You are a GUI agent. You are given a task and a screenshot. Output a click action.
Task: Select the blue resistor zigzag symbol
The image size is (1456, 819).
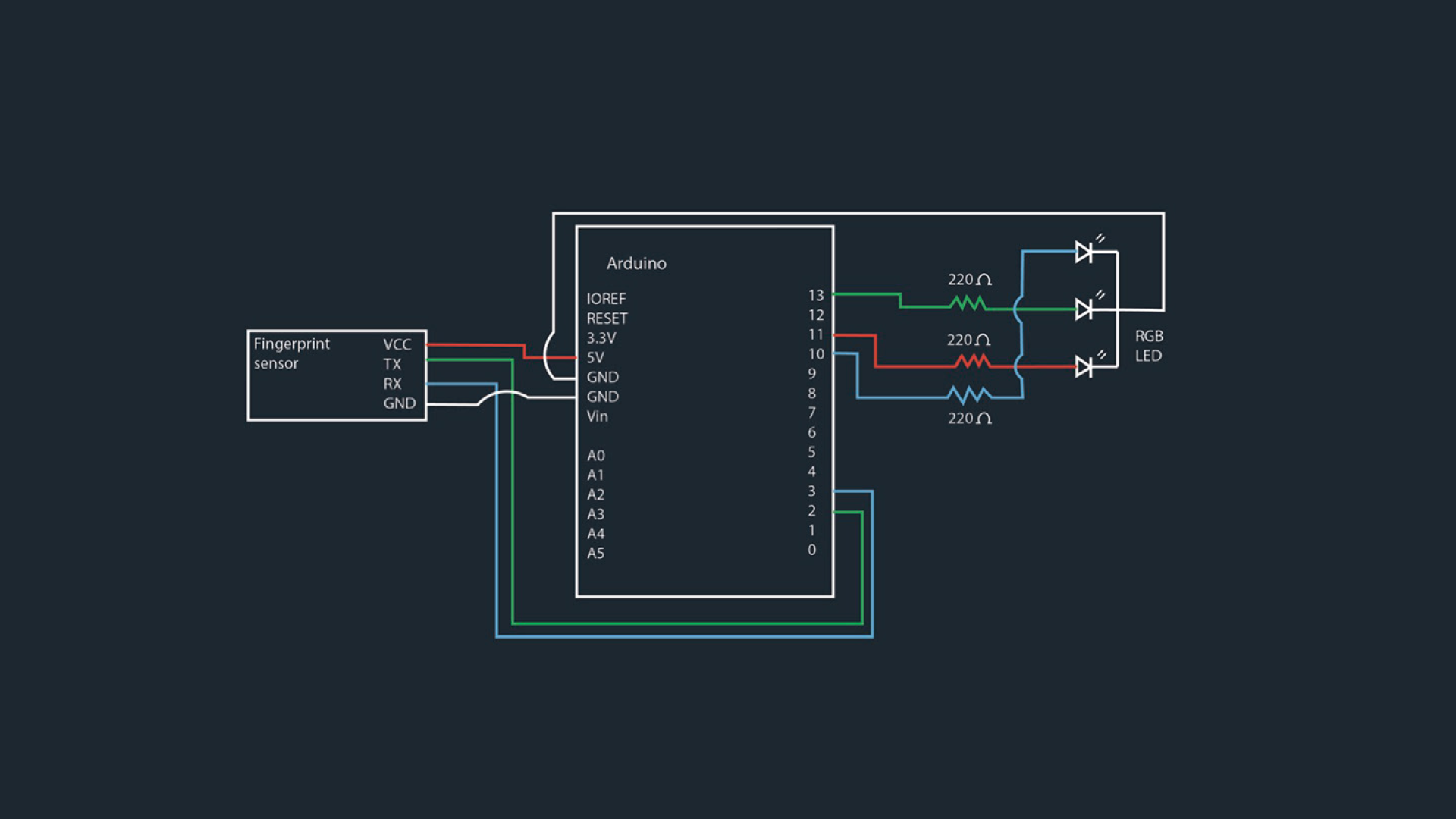969,394
